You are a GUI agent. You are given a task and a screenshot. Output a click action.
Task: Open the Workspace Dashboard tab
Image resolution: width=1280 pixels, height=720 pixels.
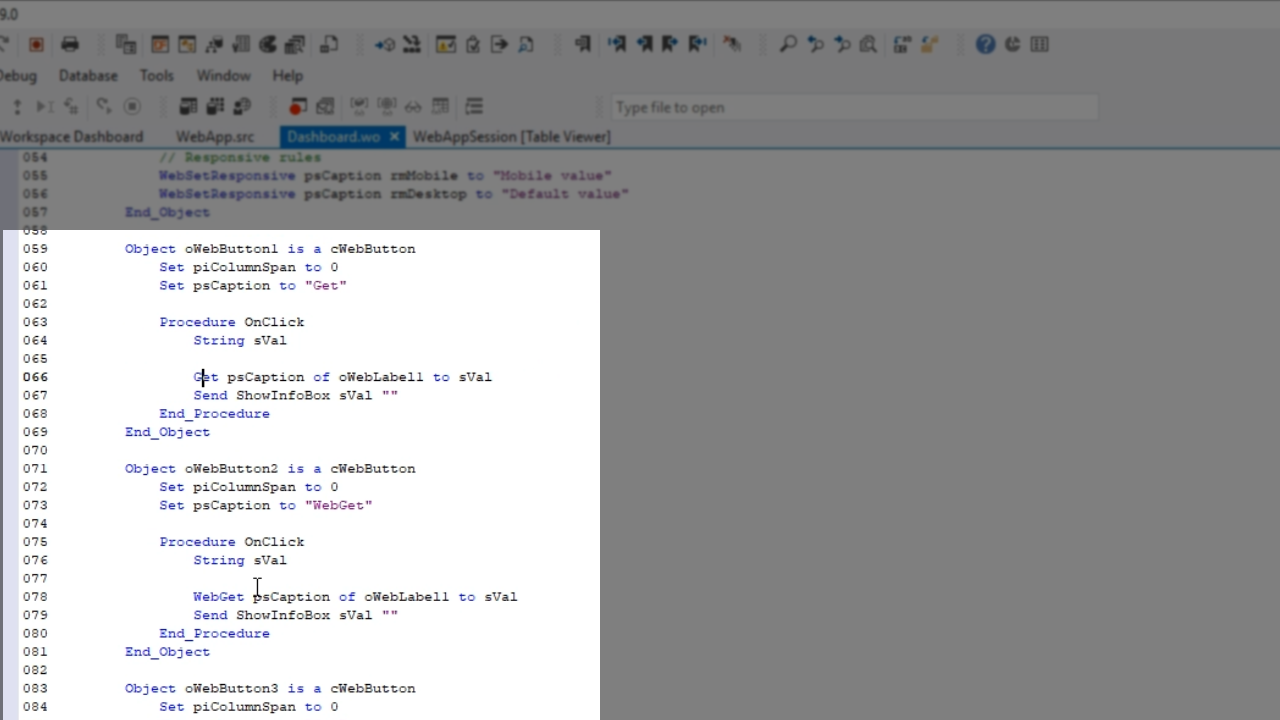click(72, 136)
